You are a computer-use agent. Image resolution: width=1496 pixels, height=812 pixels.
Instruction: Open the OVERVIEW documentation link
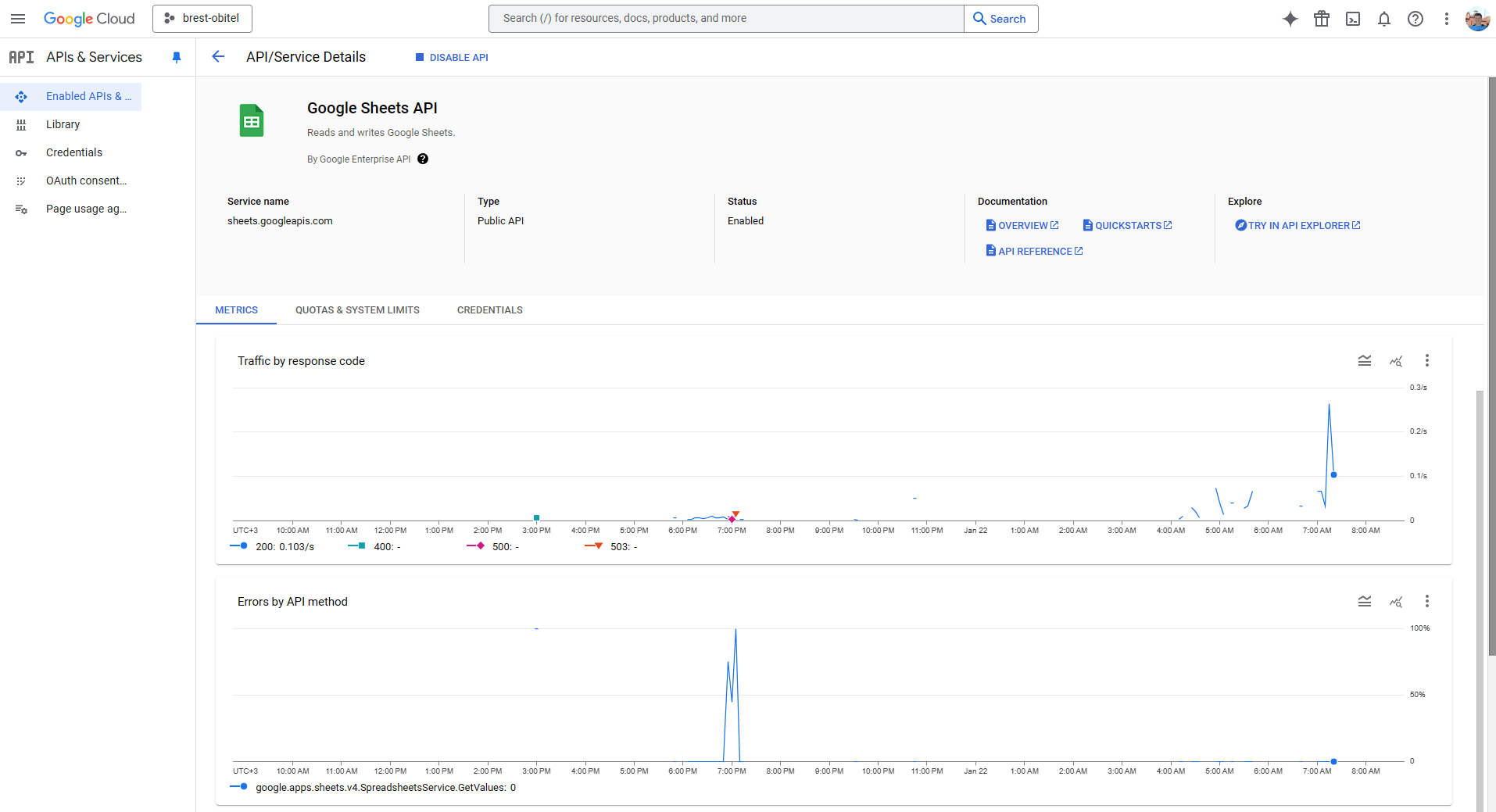1022,225
